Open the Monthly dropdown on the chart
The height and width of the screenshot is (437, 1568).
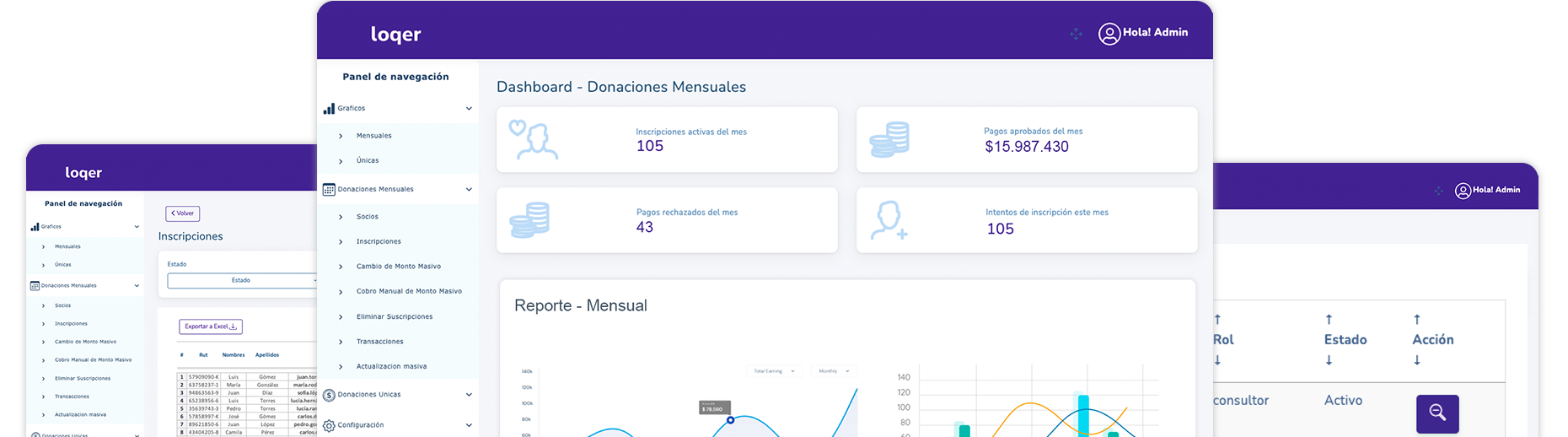pos(834,371)
